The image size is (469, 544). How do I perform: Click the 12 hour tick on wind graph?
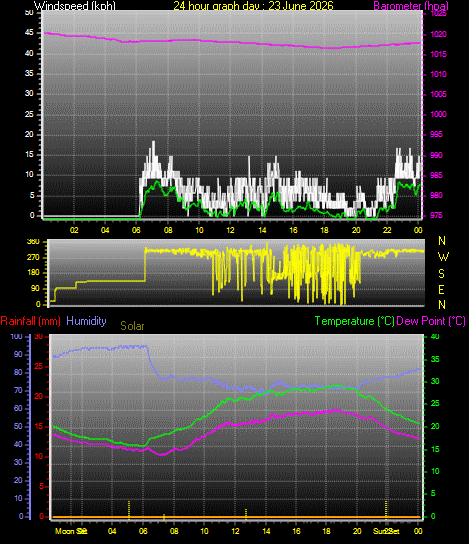pyautogui.click(x=231, y=230)
